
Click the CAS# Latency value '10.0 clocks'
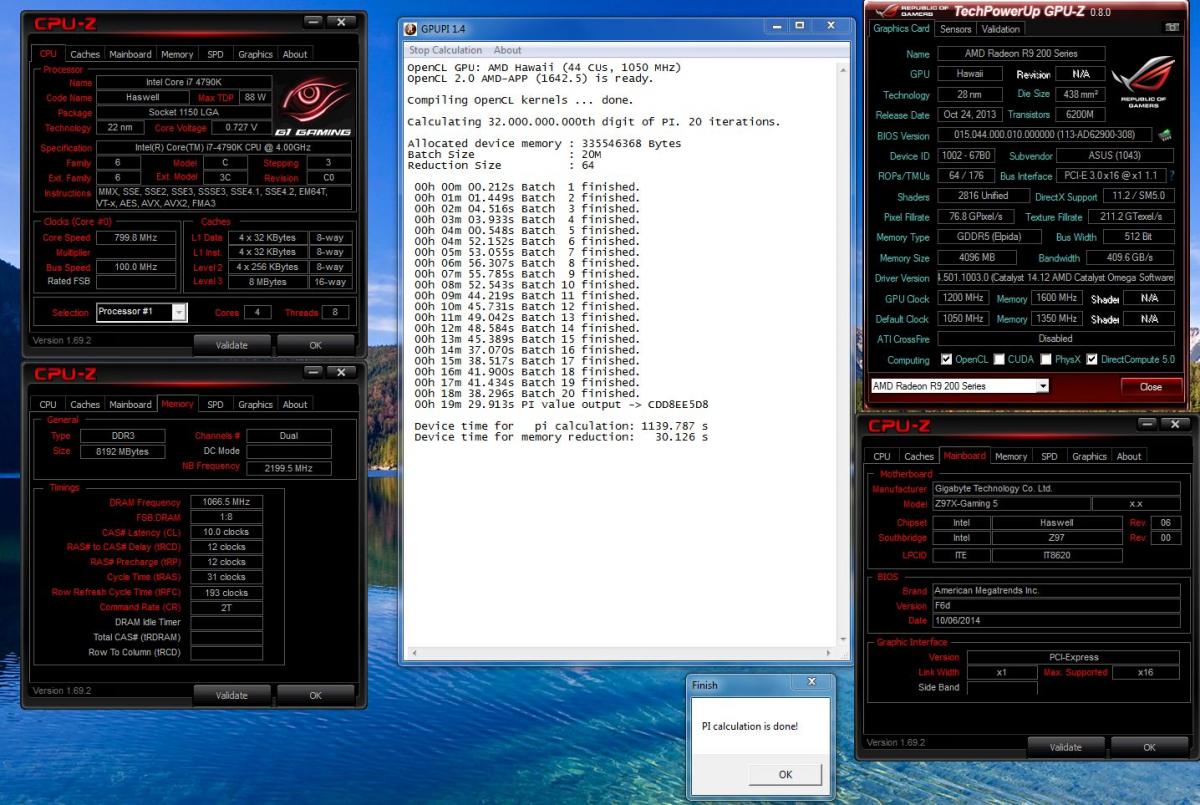click(x=226, y=532)
